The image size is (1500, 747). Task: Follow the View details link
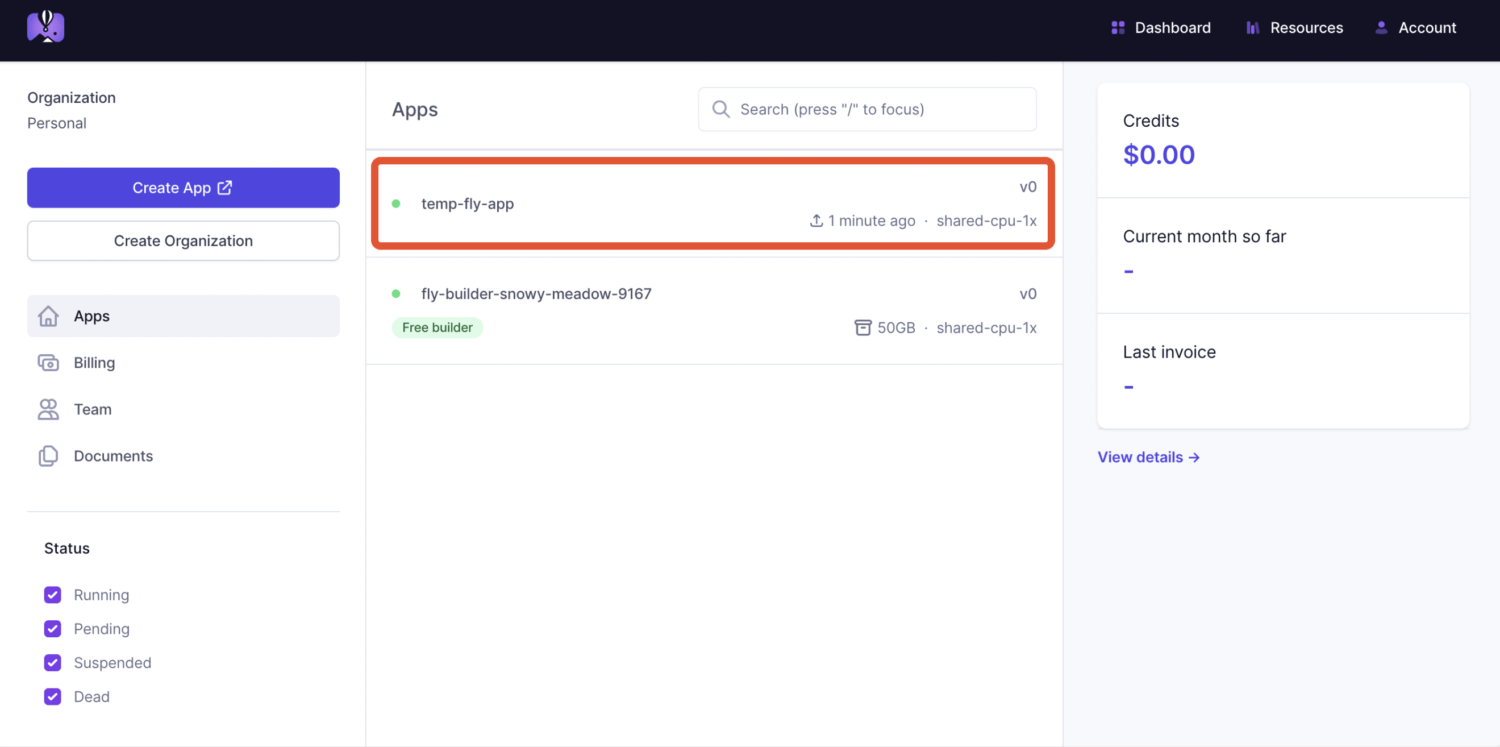click(x=1148, y=457)
